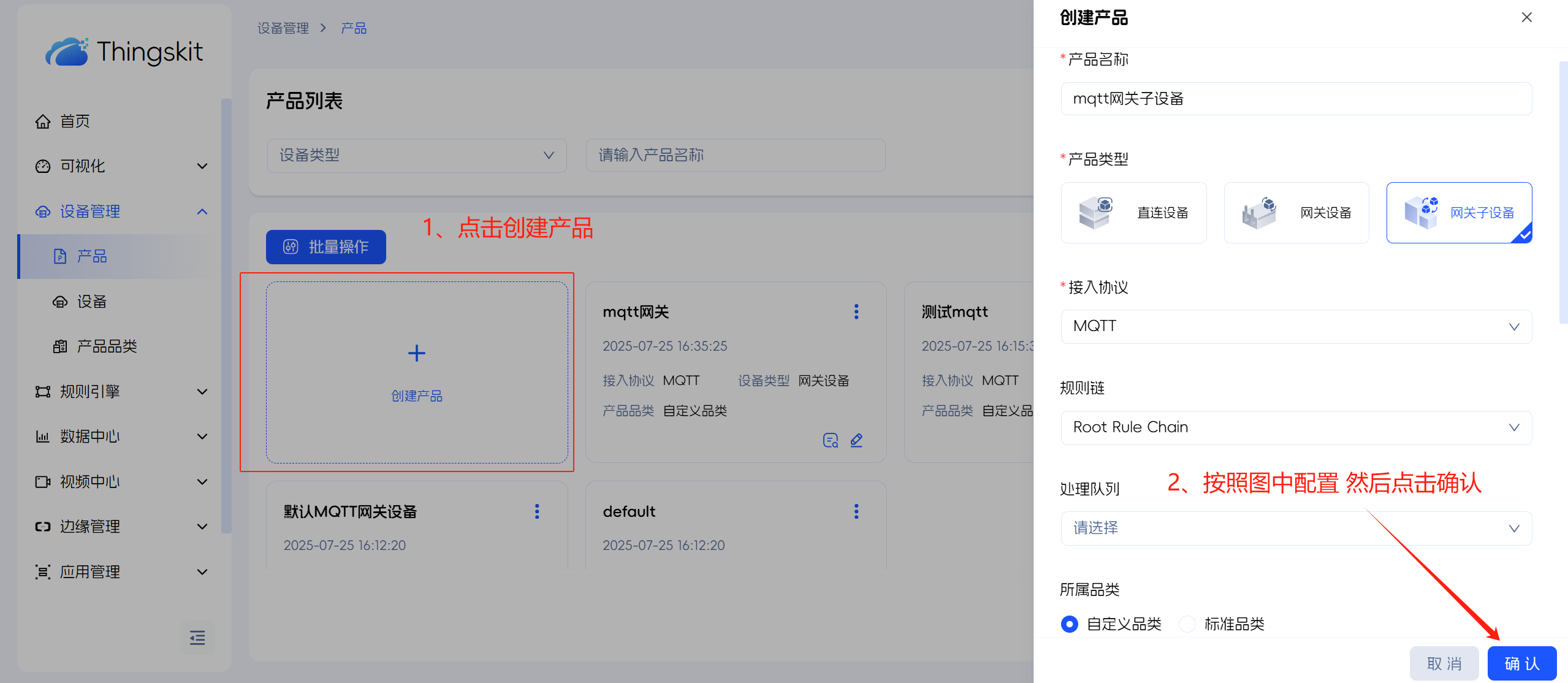1568x683 pixels.
Task: Click the 批量操作 button
Action: [326, 247]
